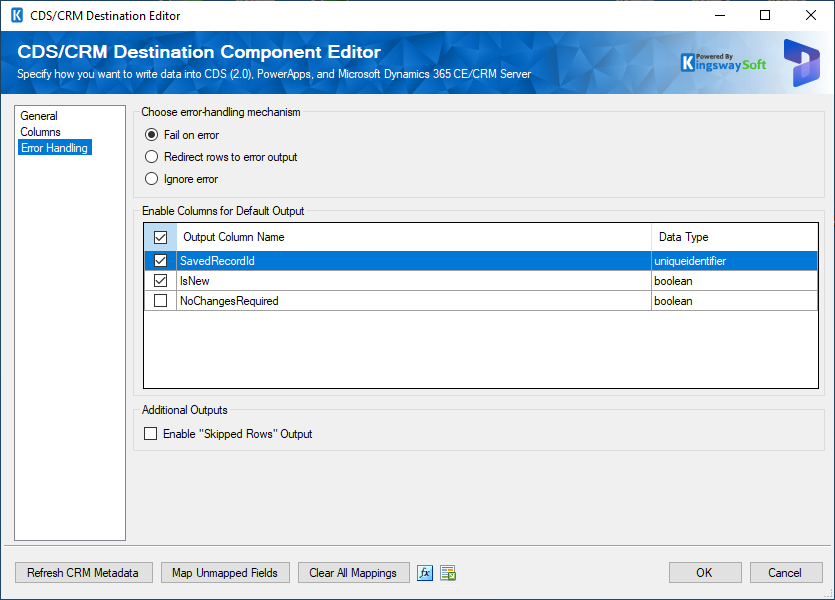Close the CDS/CRM Destination Editor window
The image size is (835, 600).
tap(811, 15)
